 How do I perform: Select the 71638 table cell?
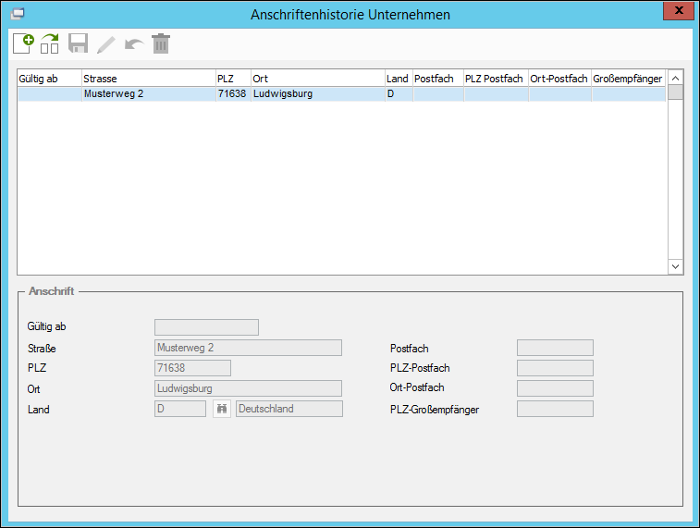pos(233,94)
